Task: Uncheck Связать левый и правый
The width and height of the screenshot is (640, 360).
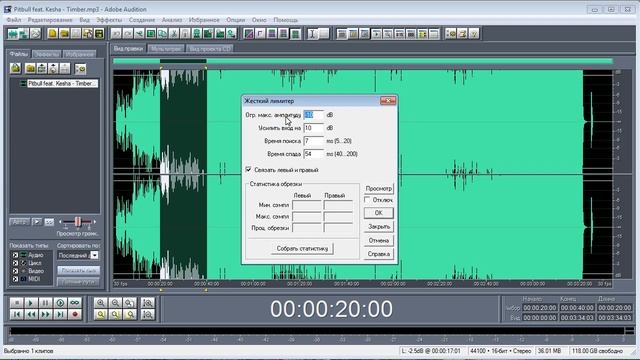Action: [x=248, y=169]
